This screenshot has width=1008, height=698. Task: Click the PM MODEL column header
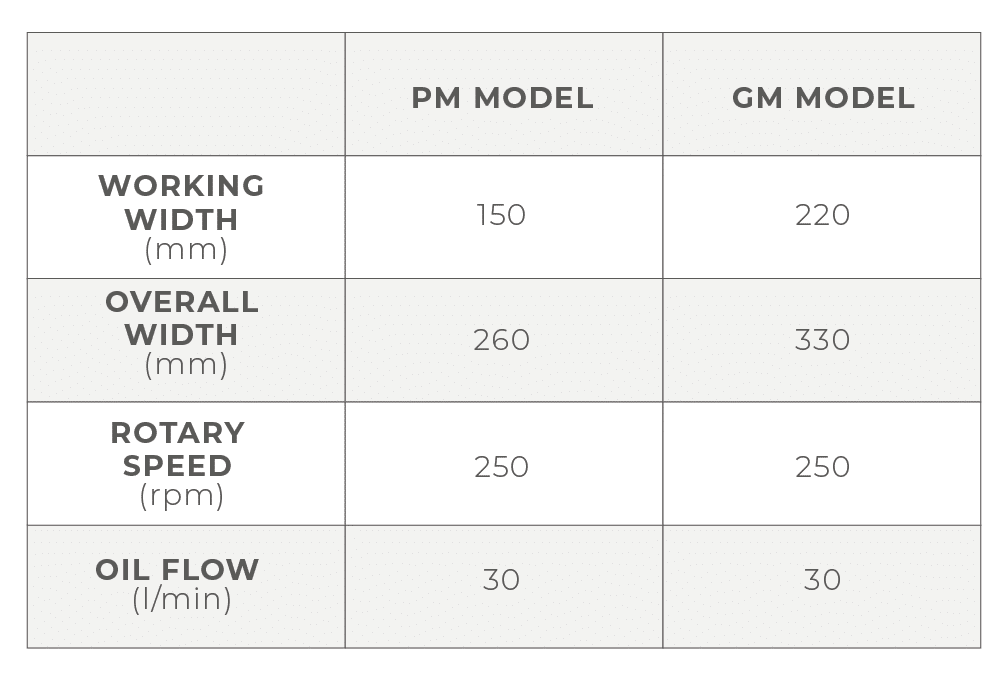(502, 98)
